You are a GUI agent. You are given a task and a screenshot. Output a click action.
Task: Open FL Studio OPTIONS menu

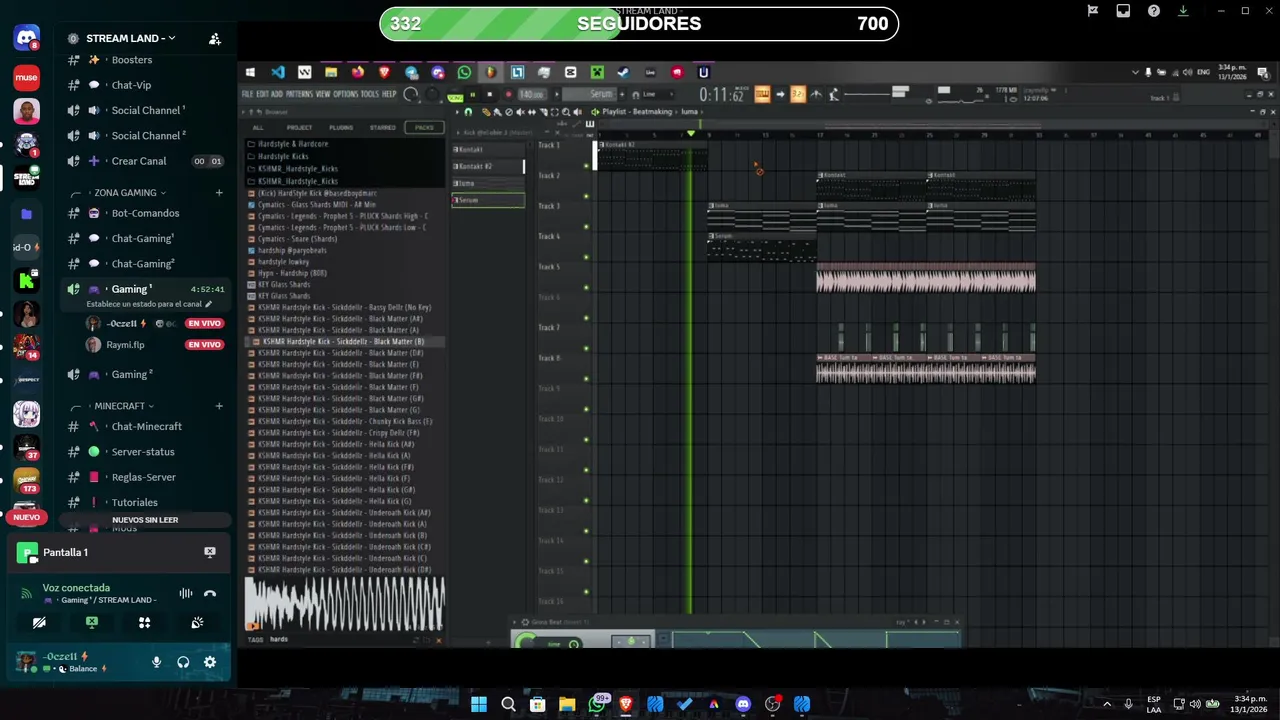(x=346, y=94)
